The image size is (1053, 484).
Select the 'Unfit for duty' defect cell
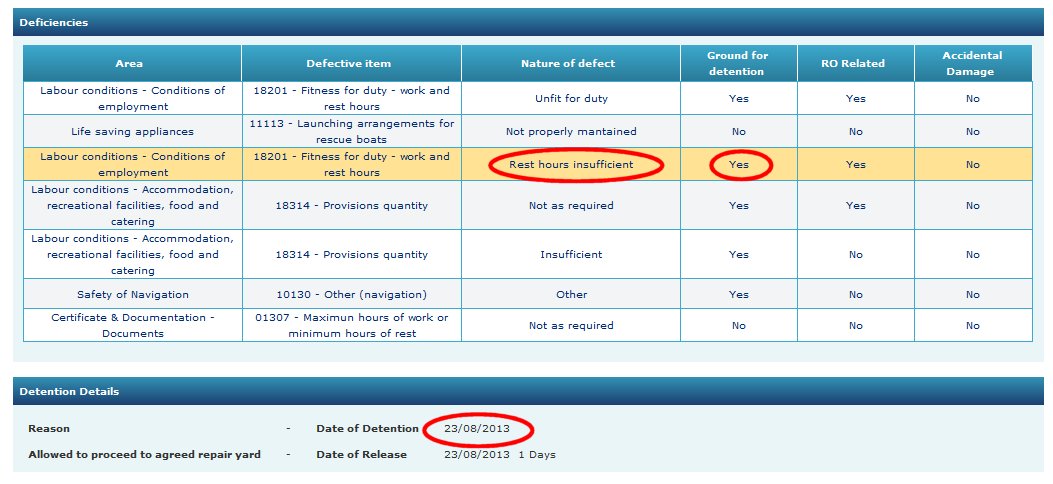tap(571, 99)
